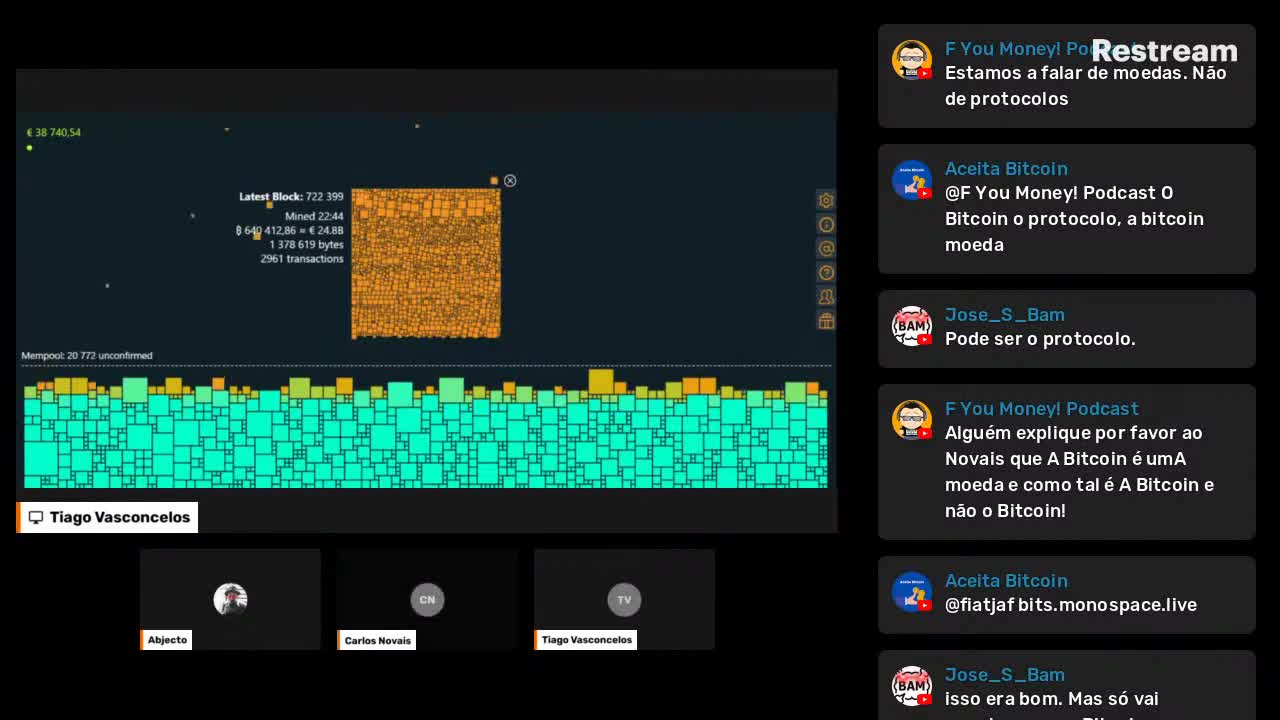Image resolution: width=1280 pixels, height=720 pixels.
Task: Open the info circle icon
Action: click(x=826, y=224)
